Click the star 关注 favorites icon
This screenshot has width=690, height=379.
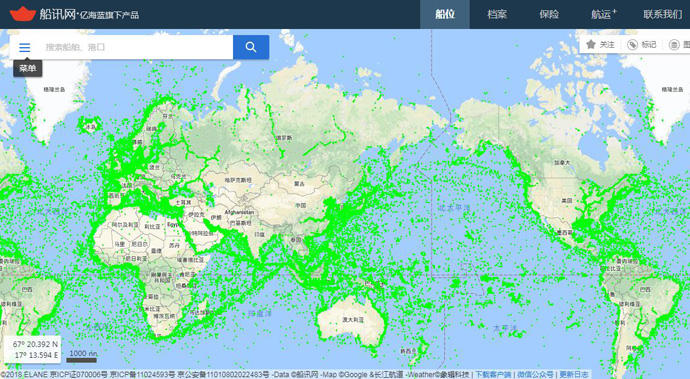coord(591,44)
